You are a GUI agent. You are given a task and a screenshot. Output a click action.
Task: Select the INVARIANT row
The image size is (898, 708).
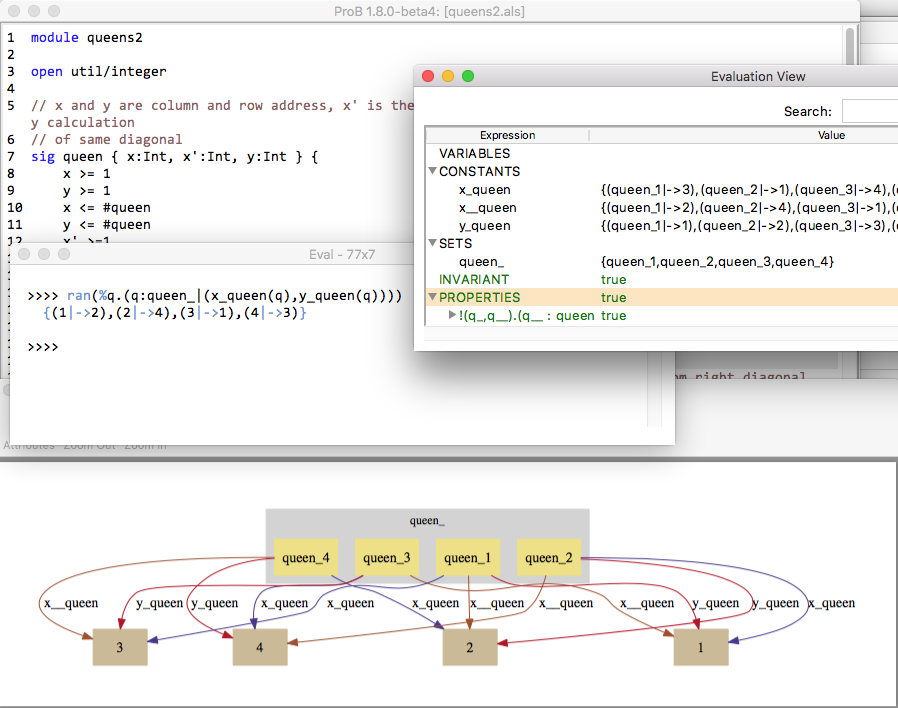474,280
